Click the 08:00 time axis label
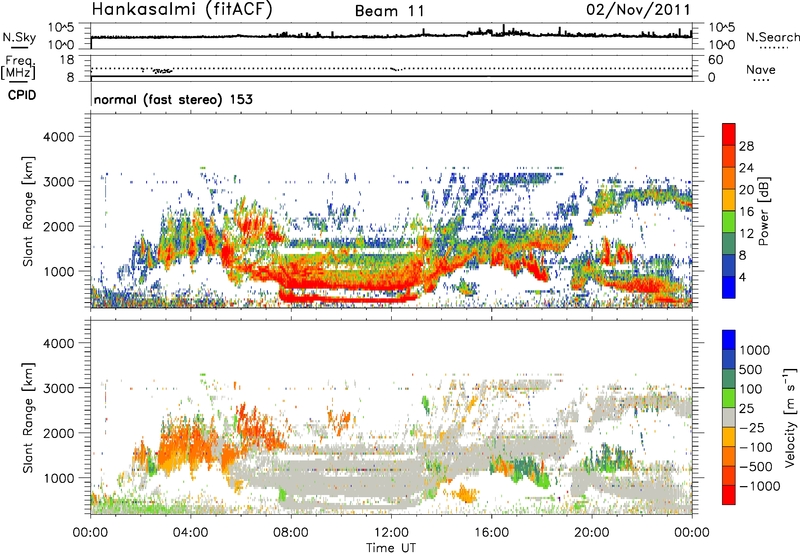 291,533
